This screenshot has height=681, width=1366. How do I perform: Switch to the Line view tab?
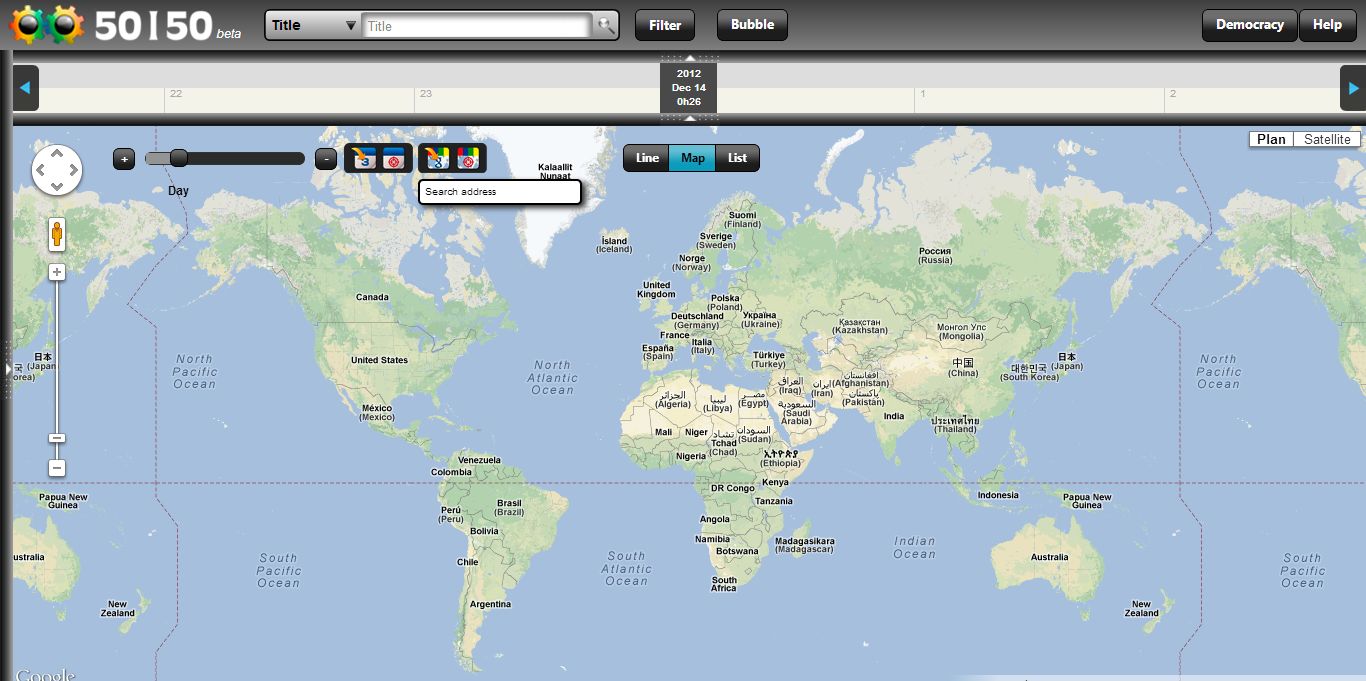647,158
